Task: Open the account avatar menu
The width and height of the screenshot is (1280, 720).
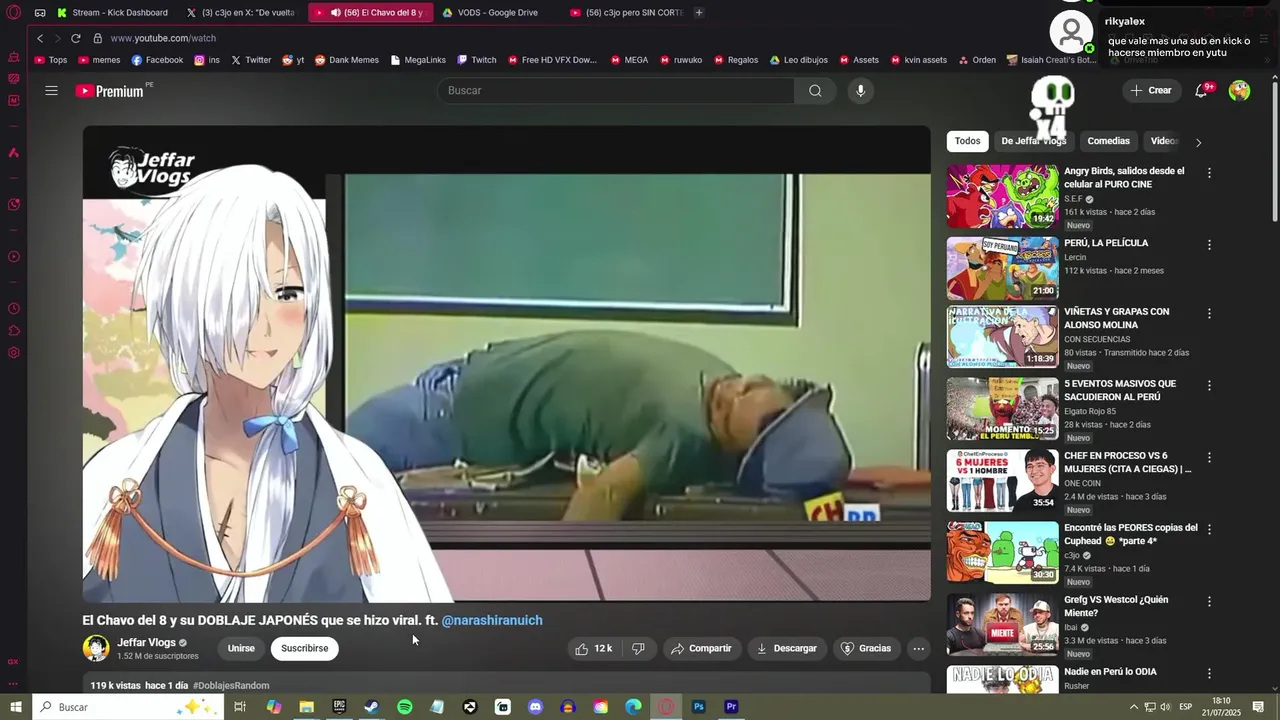Action: click(x=1239, y=91)
